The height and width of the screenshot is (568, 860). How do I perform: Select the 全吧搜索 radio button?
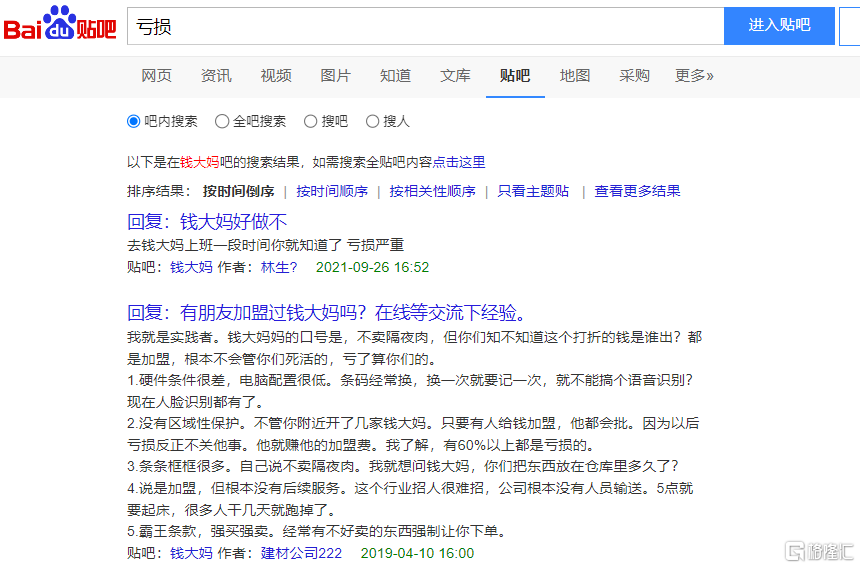point(222,121)
